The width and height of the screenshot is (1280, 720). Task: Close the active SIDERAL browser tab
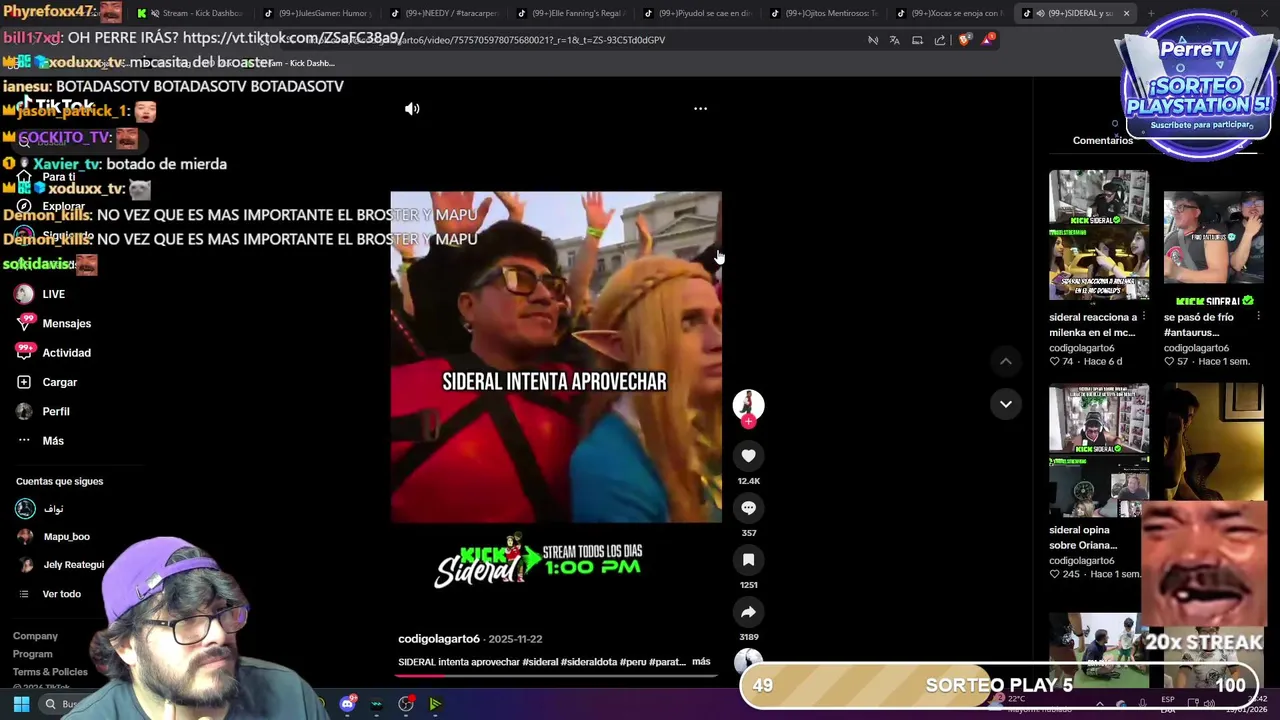pyautogui.click(x=1126, y=13)
